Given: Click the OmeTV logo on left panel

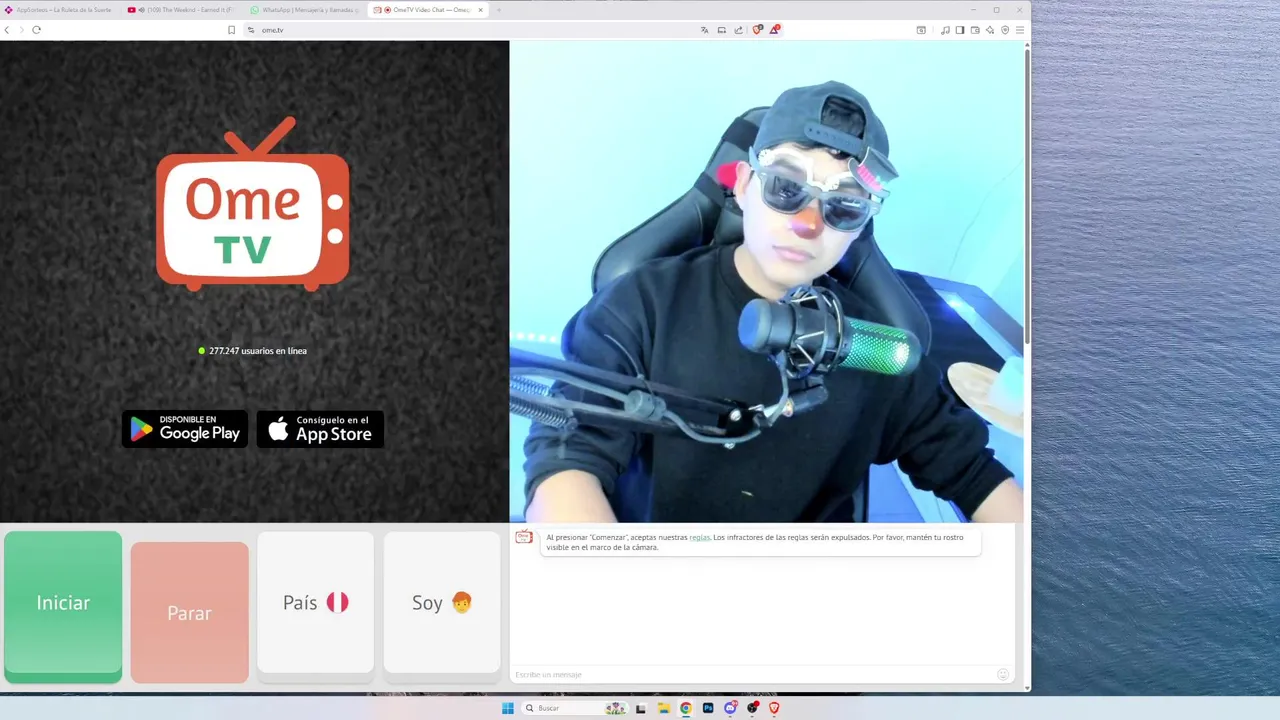Looking at the screenshot, I should pos(252,204).
